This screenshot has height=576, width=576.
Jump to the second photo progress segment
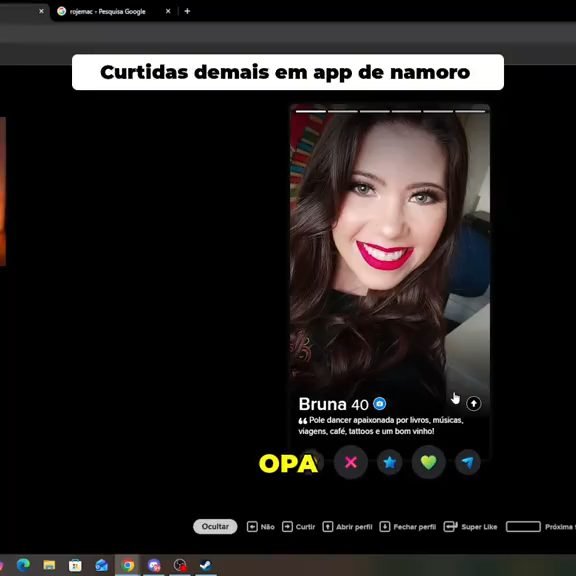coord(343,111)
